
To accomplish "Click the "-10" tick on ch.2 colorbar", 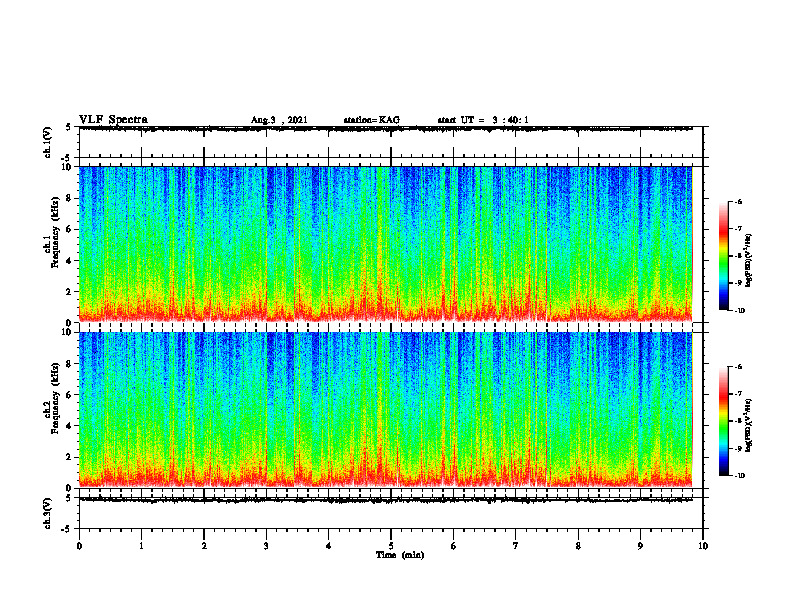I will click(739, 476).
